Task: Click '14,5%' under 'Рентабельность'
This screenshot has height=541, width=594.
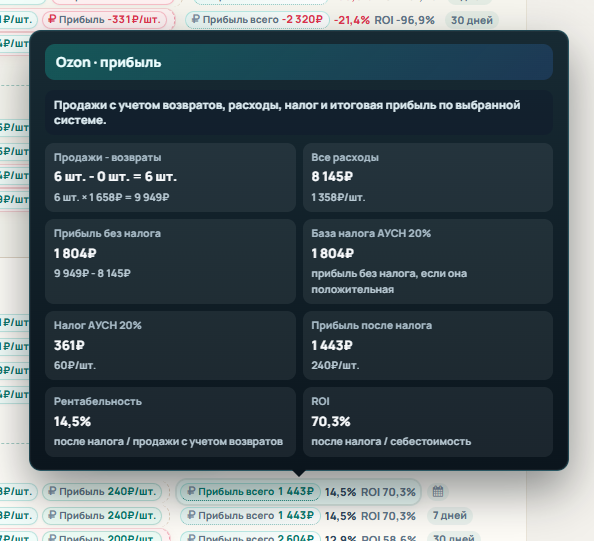Action: 72,421
